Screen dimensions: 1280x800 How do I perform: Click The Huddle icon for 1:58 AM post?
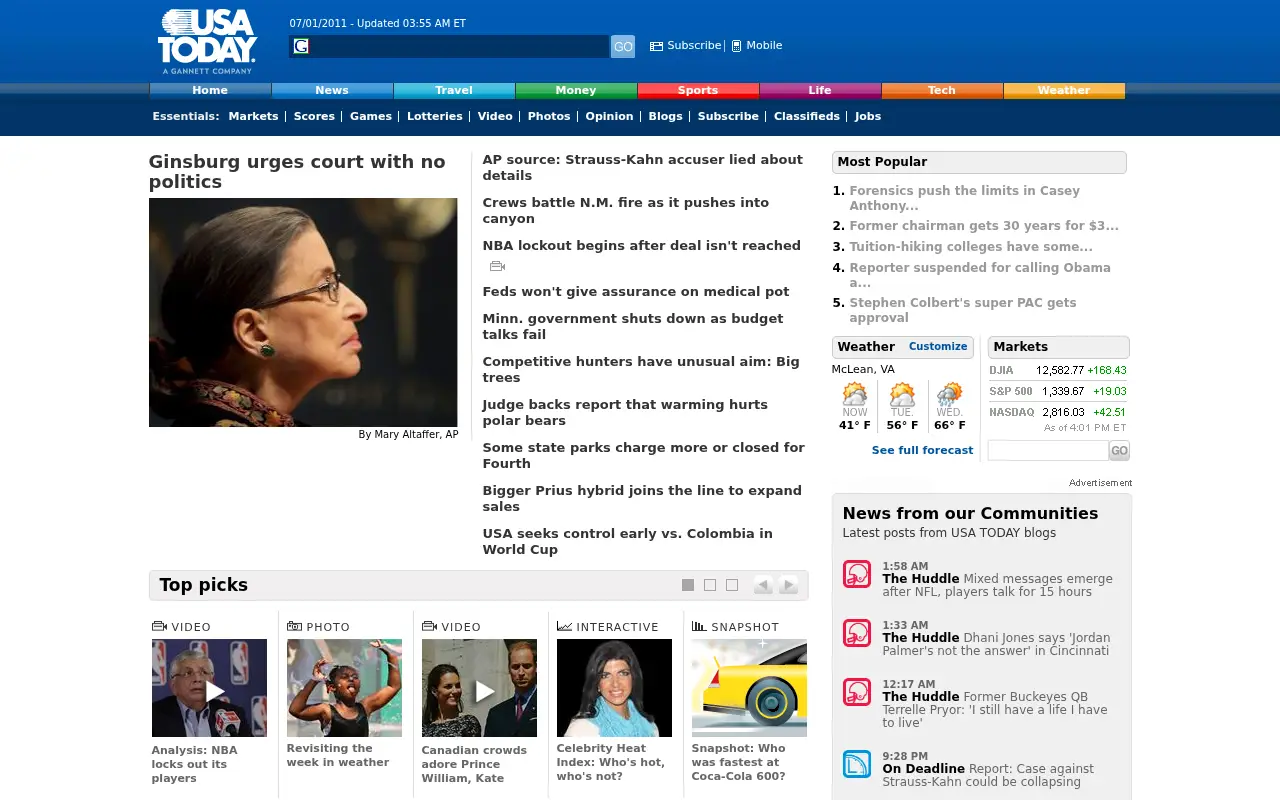coord(857,574)
